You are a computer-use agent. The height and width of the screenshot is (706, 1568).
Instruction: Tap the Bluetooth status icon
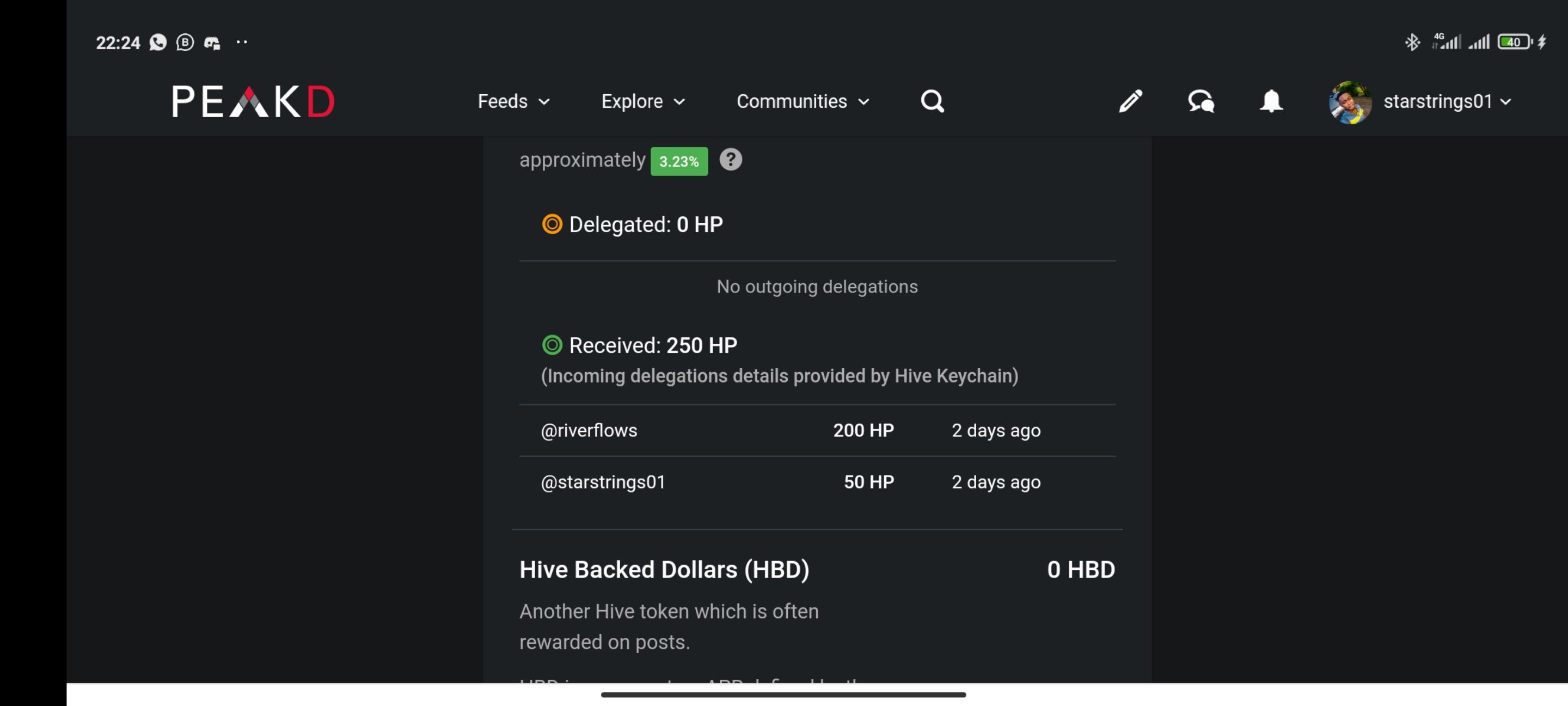(x=1412, y=42)
